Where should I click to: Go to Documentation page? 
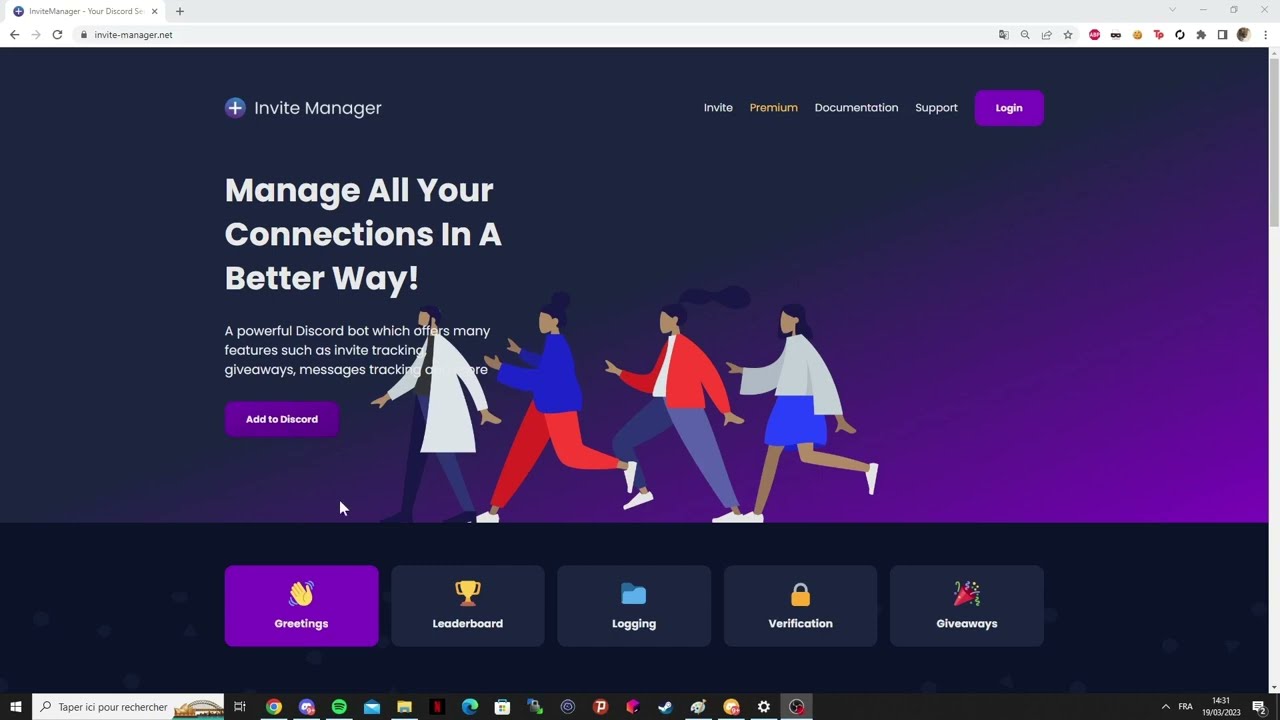[x=856, y=108]
